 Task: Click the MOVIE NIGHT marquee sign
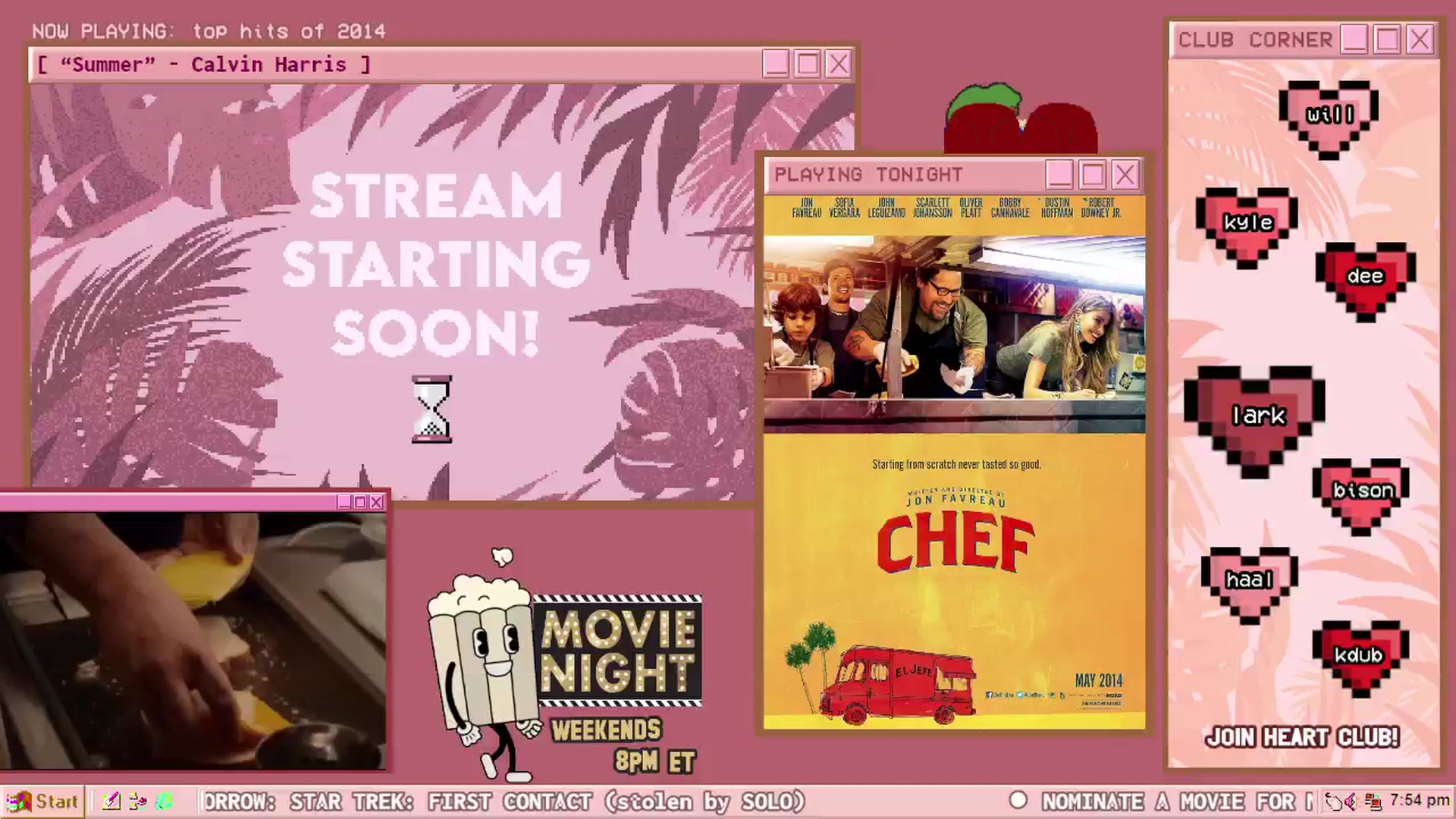[617, 651]
